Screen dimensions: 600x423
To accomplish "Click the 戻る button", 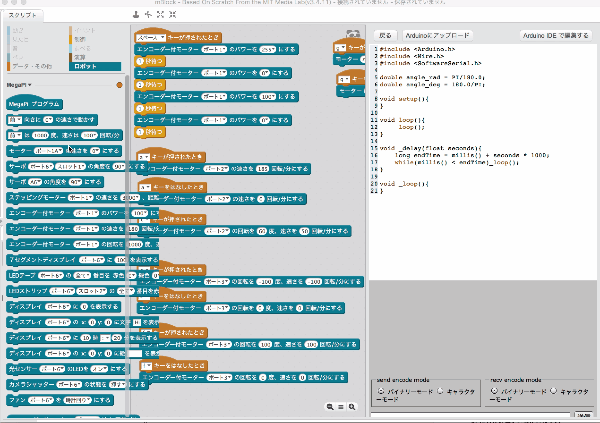I will (385, 36).
